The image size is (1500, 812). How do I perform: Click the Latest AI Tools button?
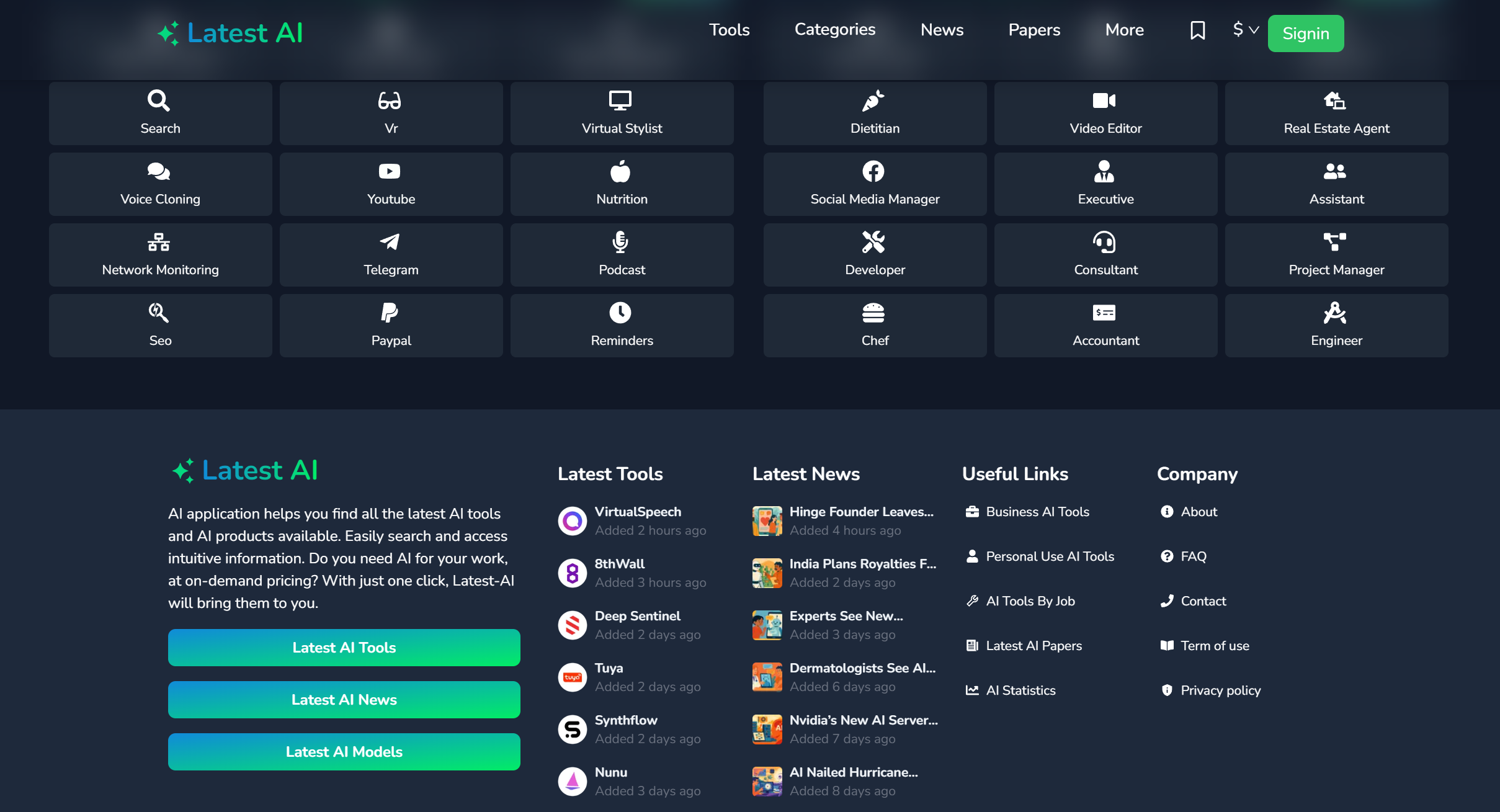(x=344, y=648)
